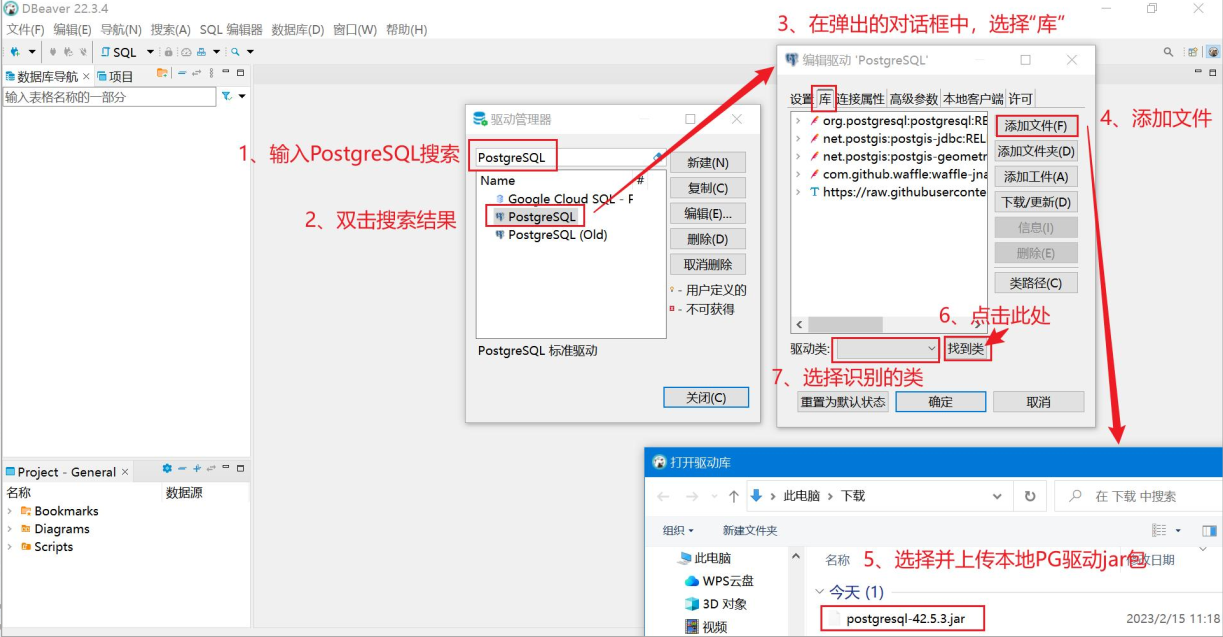Click the orange folder icon above the navigator
This screenshot has height=637, width=1223.
[162, 73]
